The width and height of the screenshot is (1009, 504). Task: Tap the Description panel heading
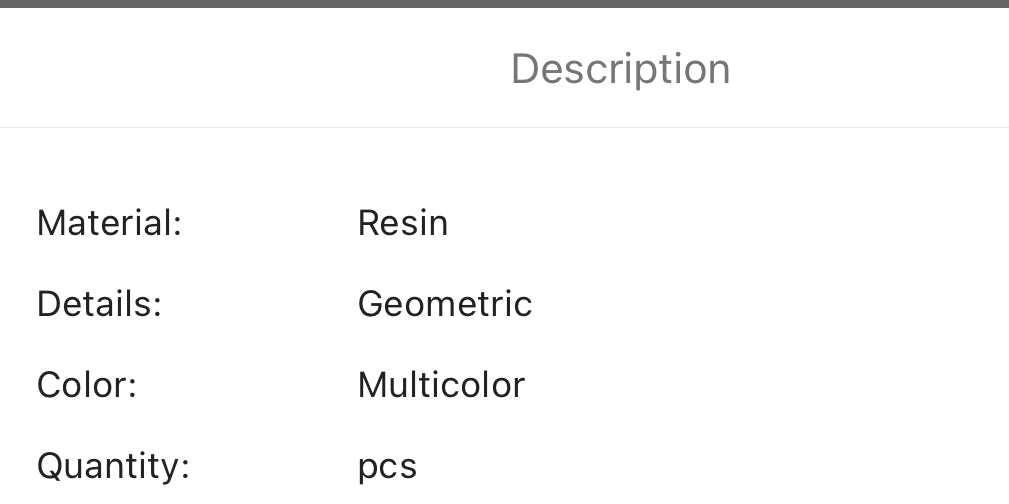[620, 69]
